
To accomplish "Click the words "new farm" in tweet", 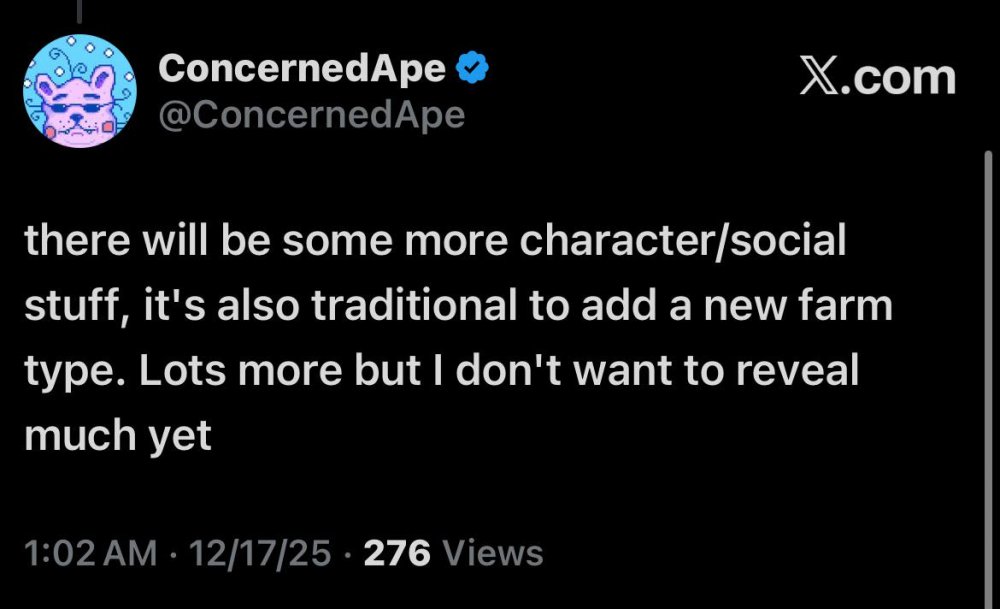I will pos(818,306).
